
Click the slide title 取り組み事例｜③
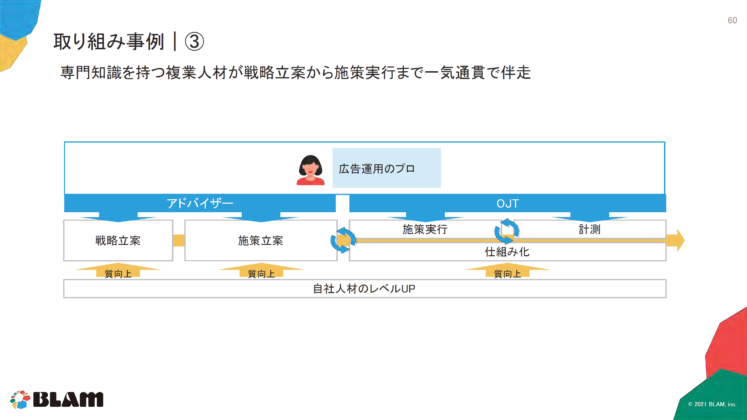[129, 41]
